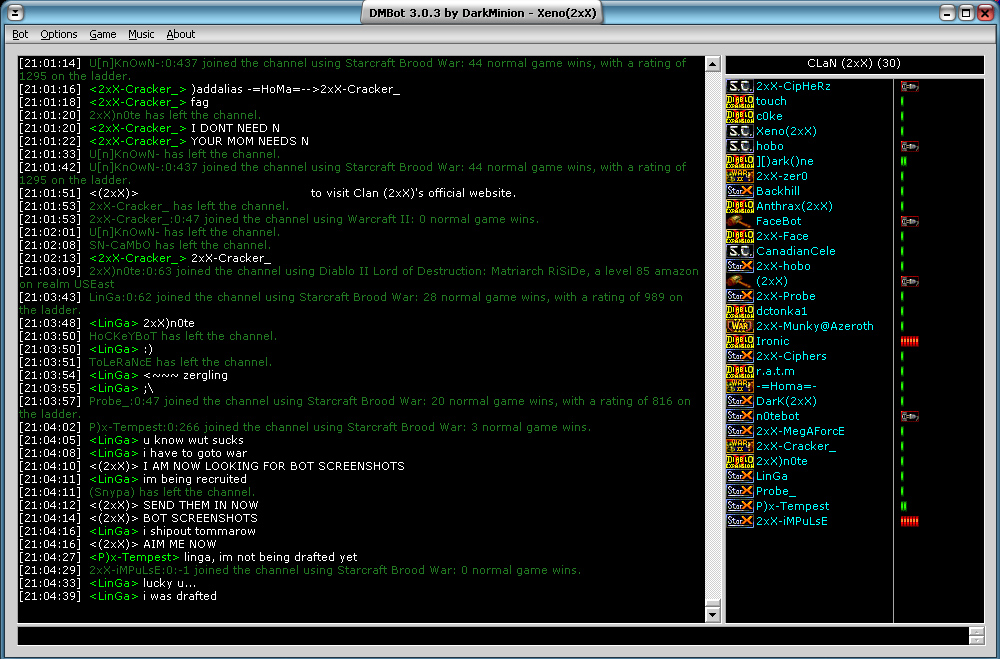Select user 2xX-Ciphers in channel list
1000x659 pixels.
pyautogui.click(x=791, y=356)
